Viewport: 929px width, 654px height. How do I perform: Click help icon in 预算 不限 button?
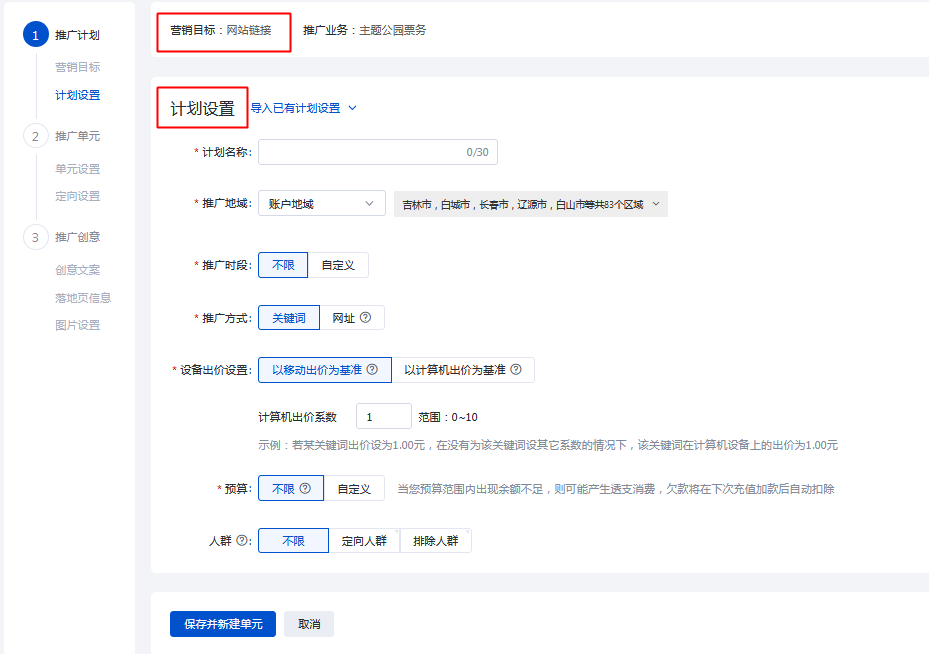[x=305, y=488]
